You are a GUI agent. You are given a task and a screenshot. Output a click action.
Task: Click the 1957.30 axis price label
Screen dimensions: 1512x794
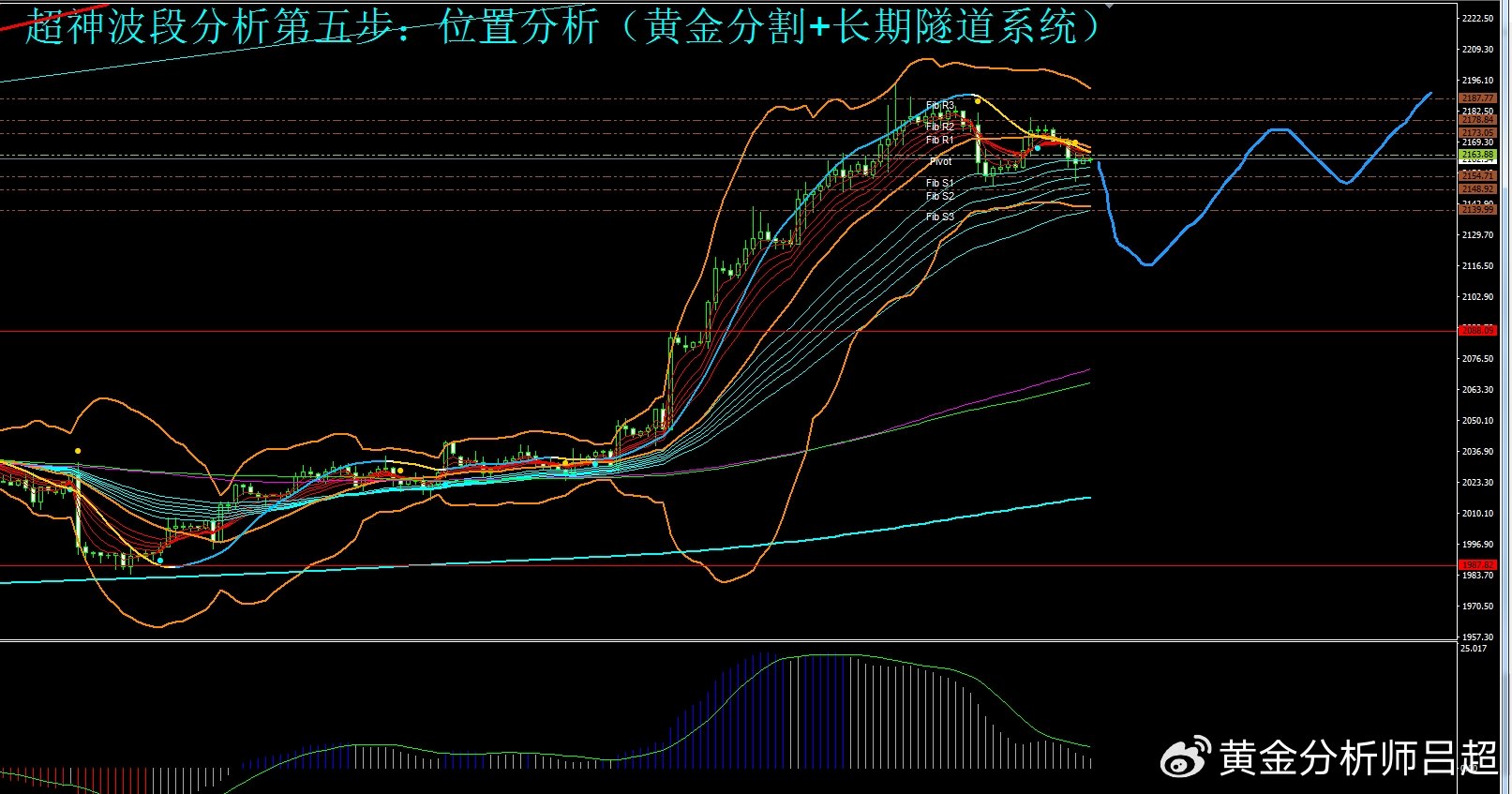coord(1478,637)
